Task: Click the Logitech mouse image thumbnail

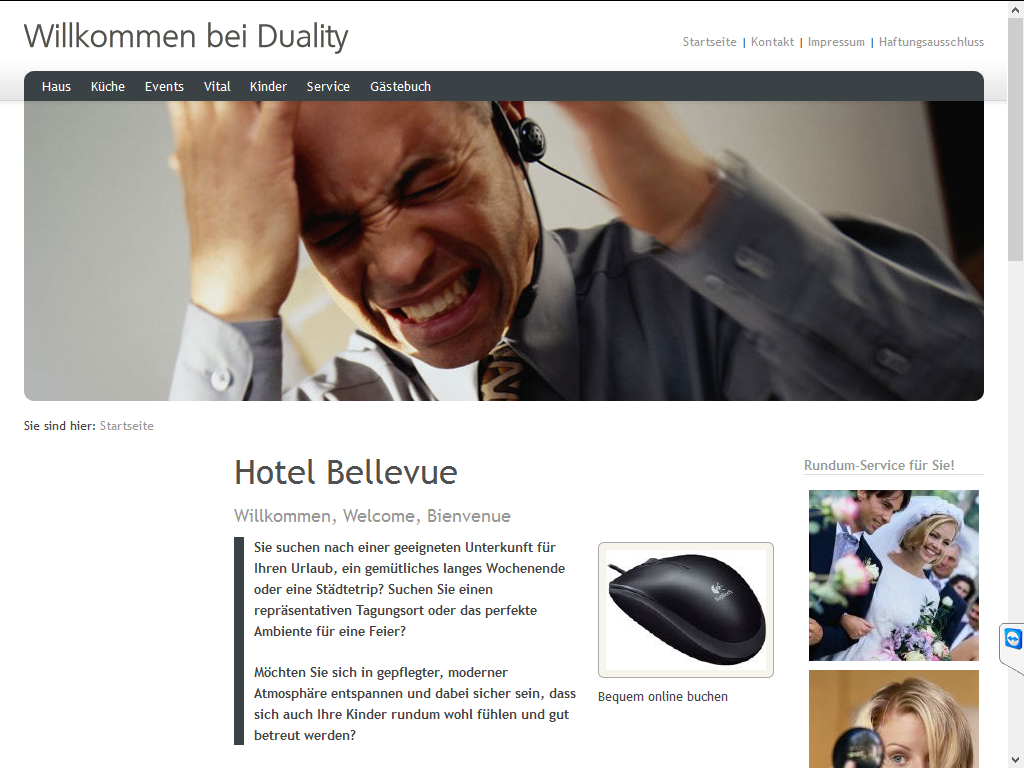Action: click(x=686, y=609)
